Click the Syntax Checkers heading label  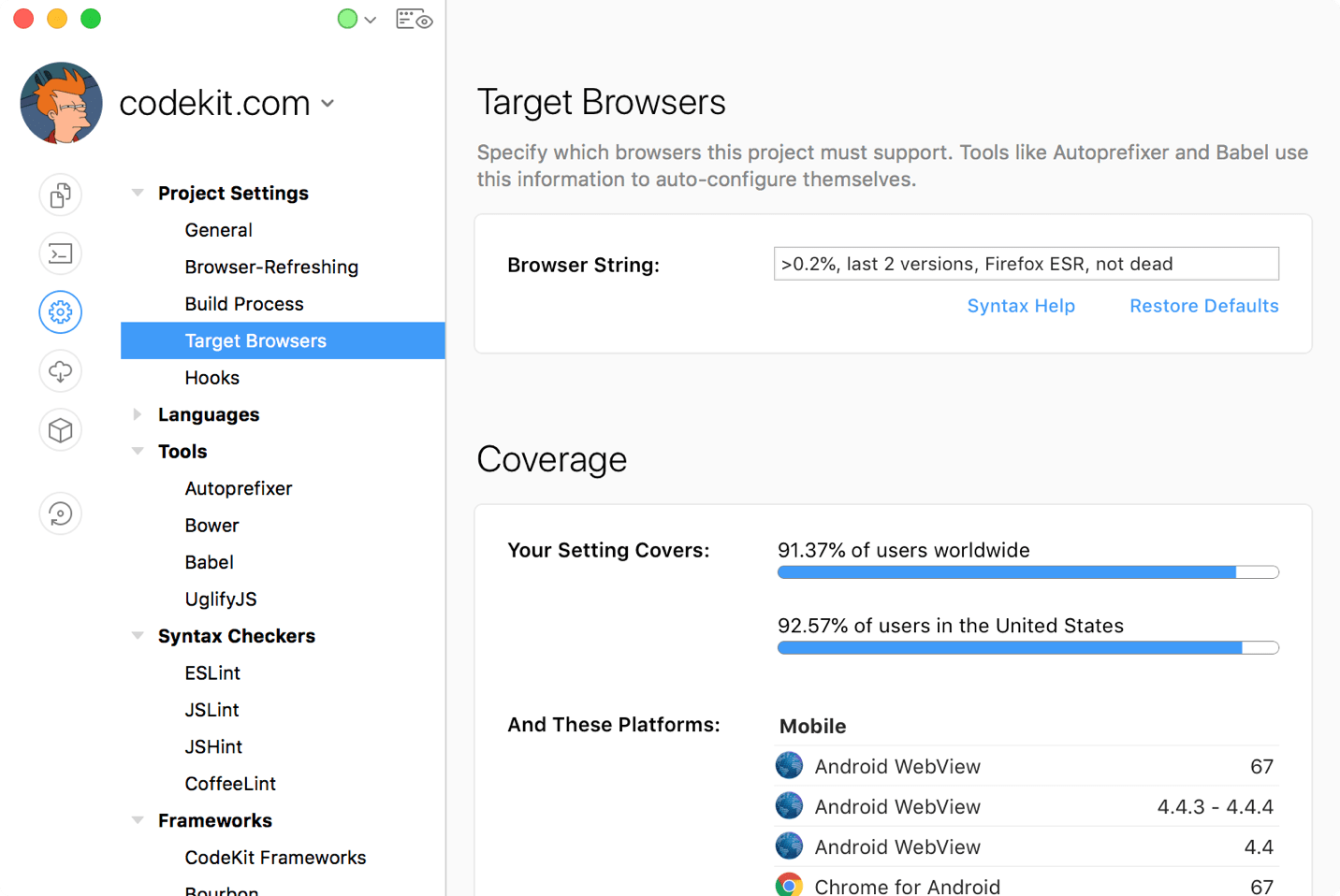pyautogui.click(x=237, y=636)
